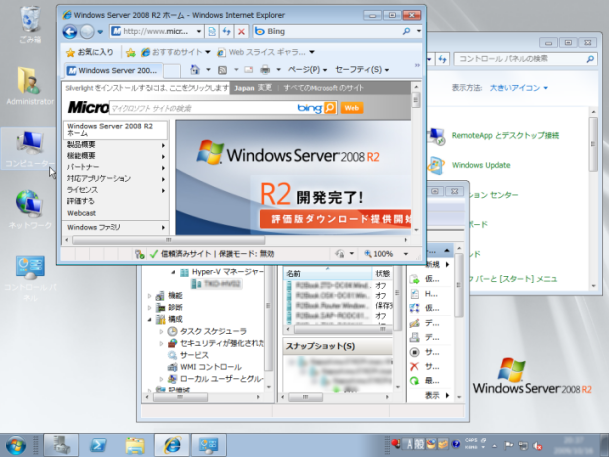Sort virtual machines by 名前 column

pyautogui.click(x=329, y=274)
